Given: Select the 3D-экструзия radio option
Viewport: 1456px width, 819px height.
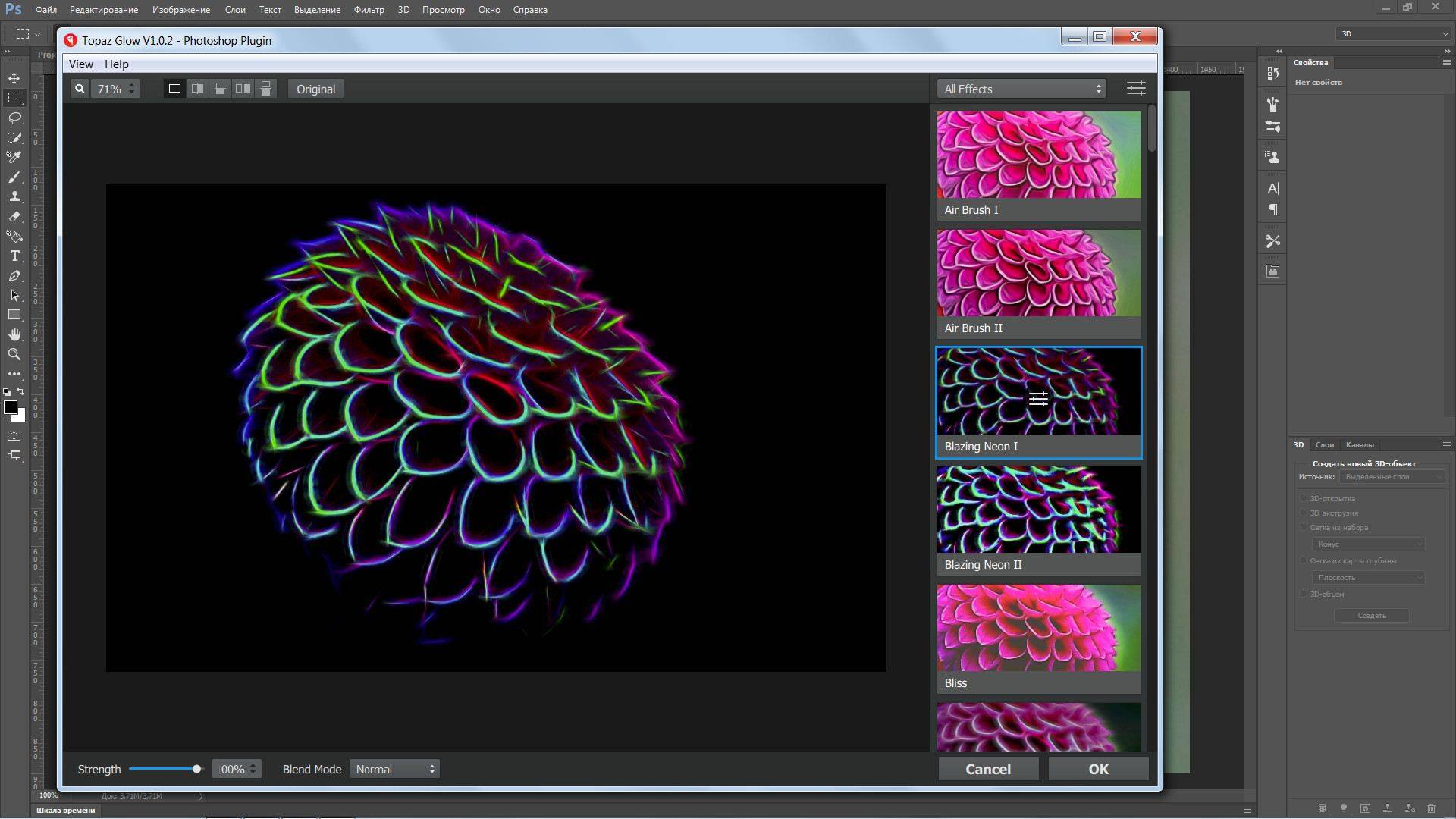Looking at the screenshot, I should click(x=1304, y=513).
